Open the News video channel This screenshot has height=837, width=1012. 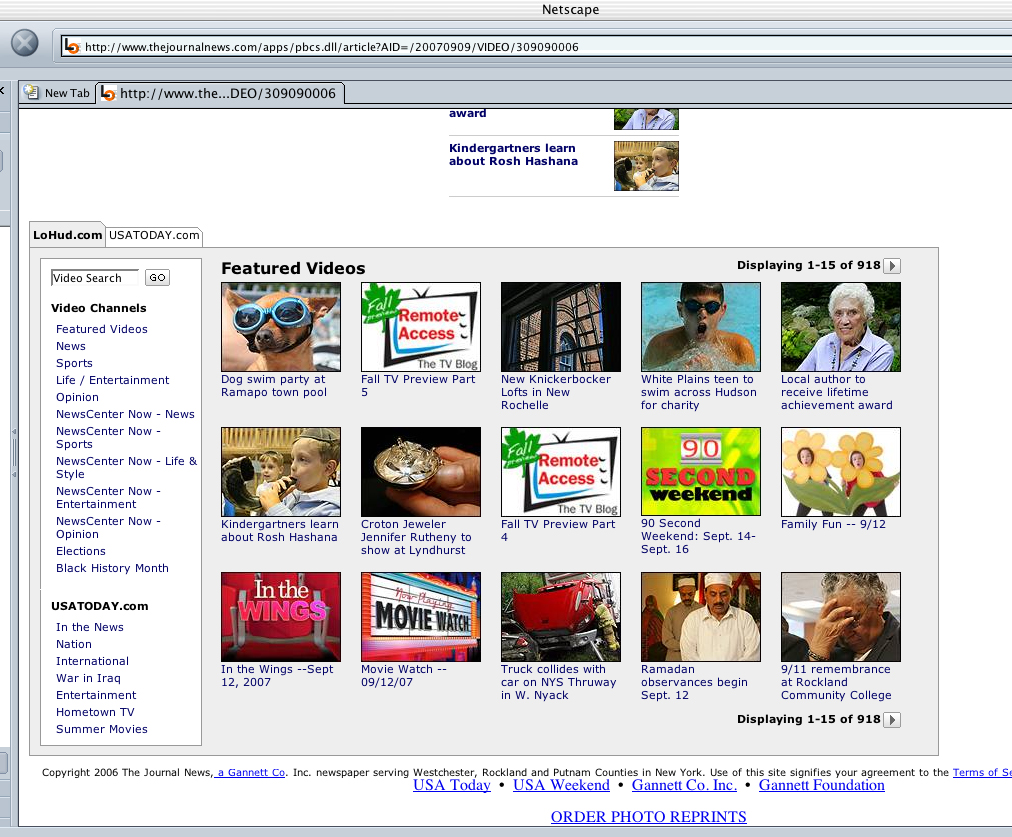pyautogui.click(x=71, y=346)
